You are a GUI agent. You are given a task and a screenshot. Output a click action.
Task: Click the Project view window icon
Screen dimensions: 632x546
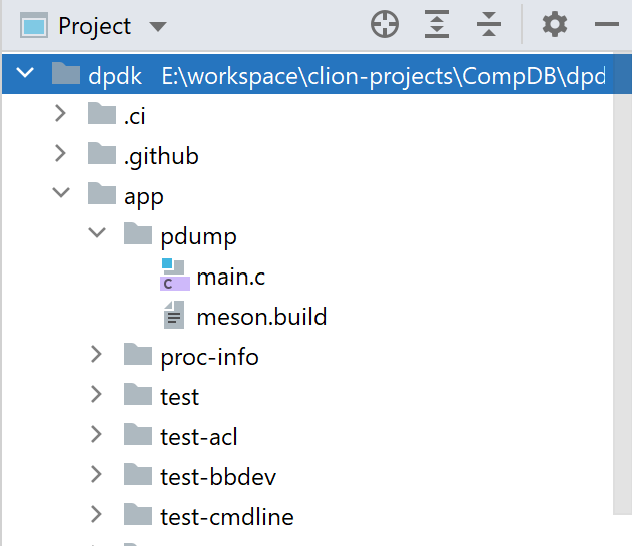pyautogui.click(x=34, y=25)
